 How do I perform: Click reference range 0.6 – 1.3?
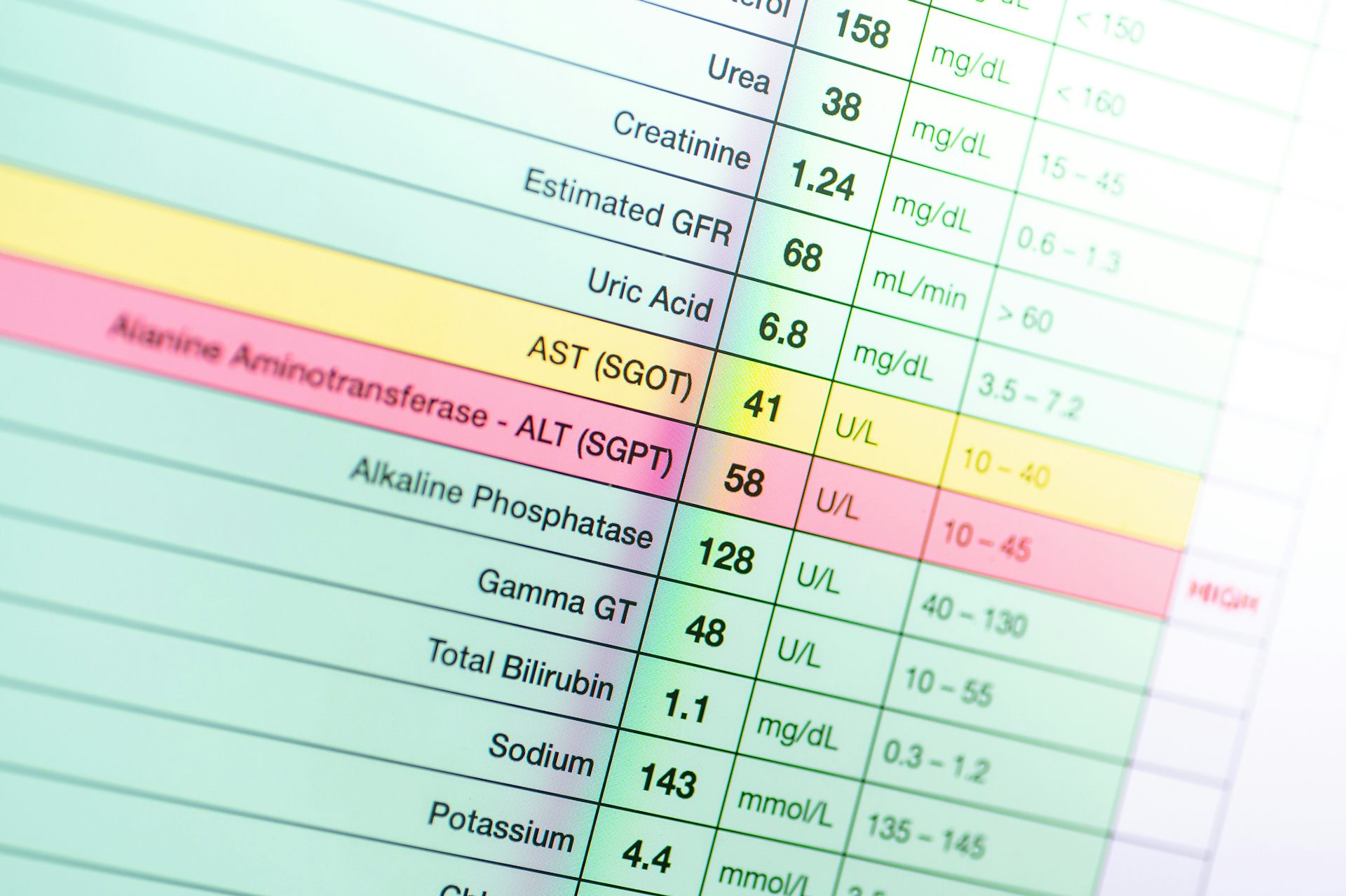1069,251
